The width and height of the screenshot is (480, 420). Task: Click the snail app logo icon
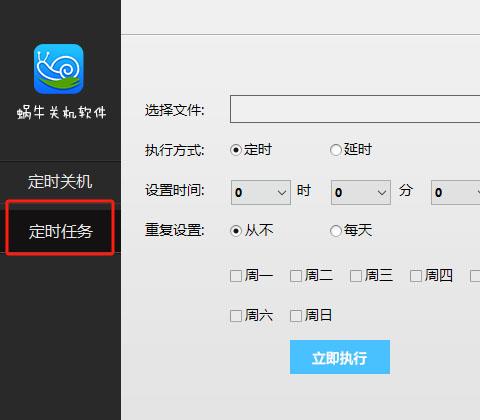pos(59,69)
